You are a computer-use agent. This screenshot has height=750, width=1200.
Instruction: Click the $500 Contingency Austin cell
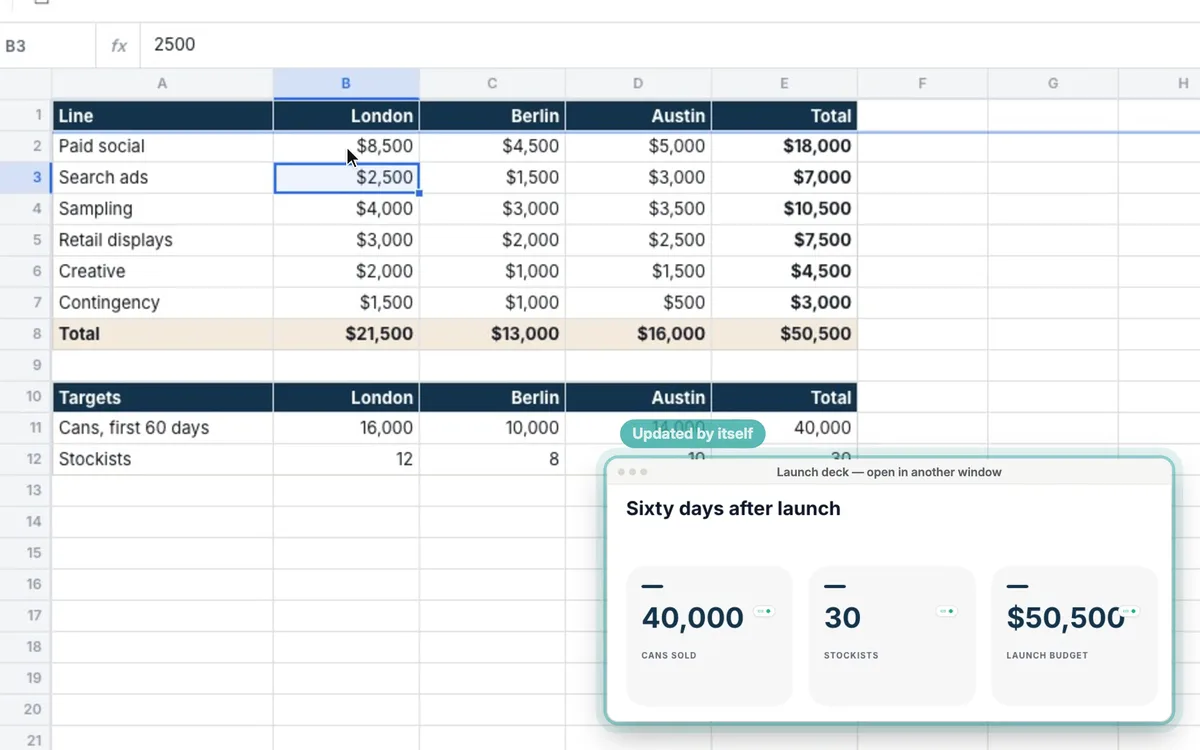click(x=638, y=302)
